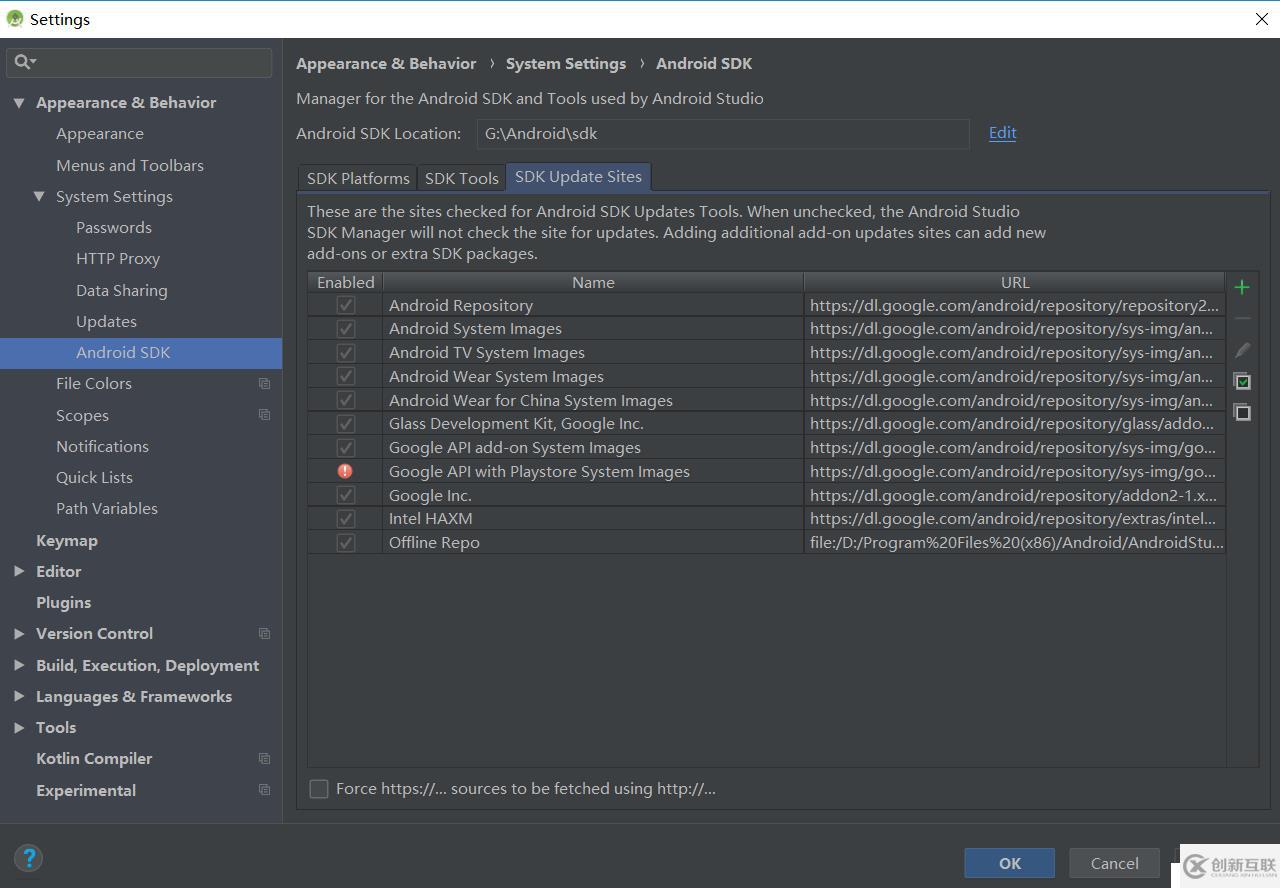
Task: Enable Force https sources fetched using http
Action: [319, 789]
